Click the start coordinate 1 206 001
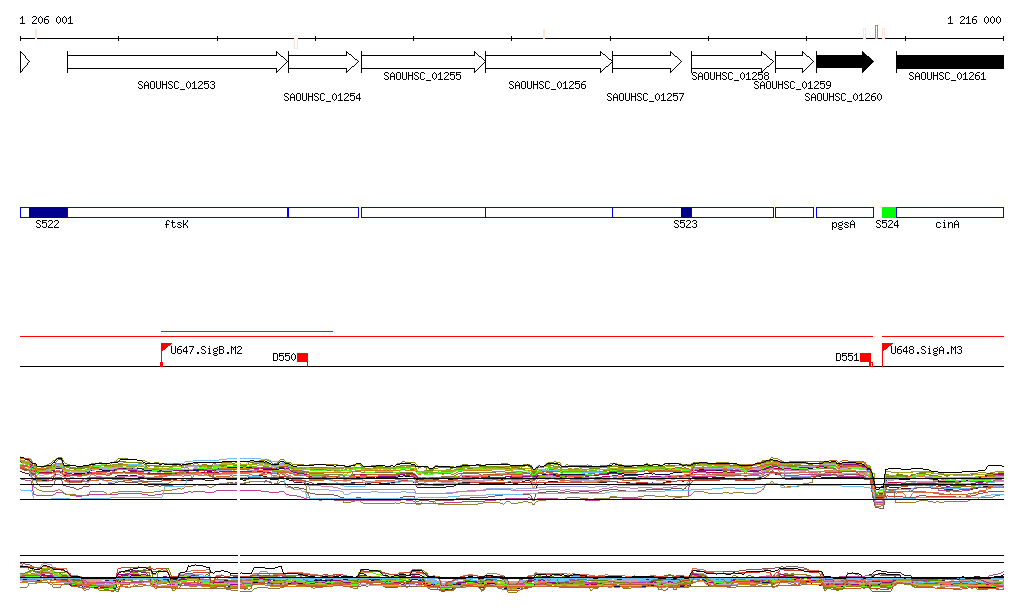 pos(46,20)
